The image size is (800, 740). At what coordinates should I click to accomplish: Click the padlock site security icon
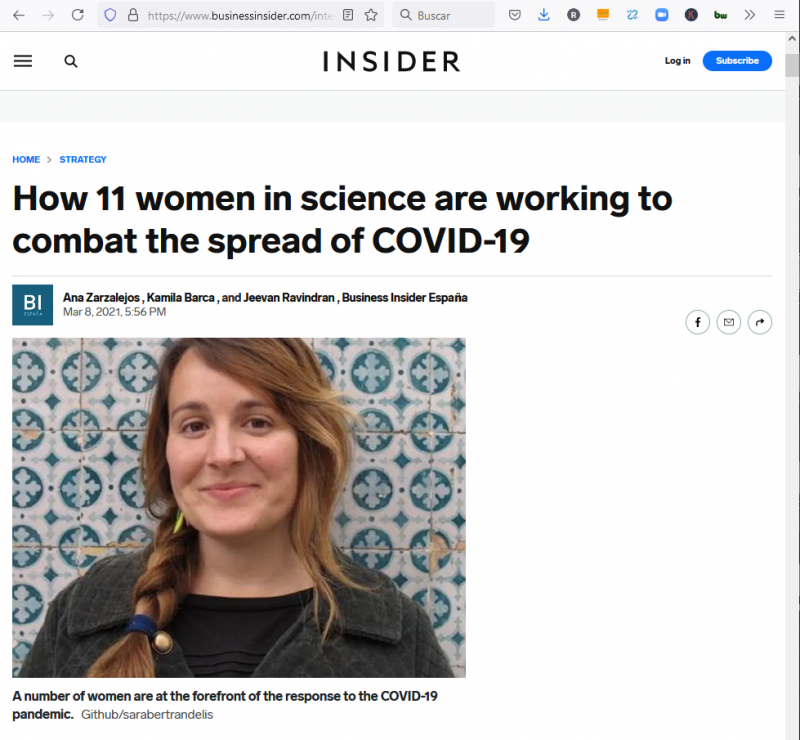133,15
